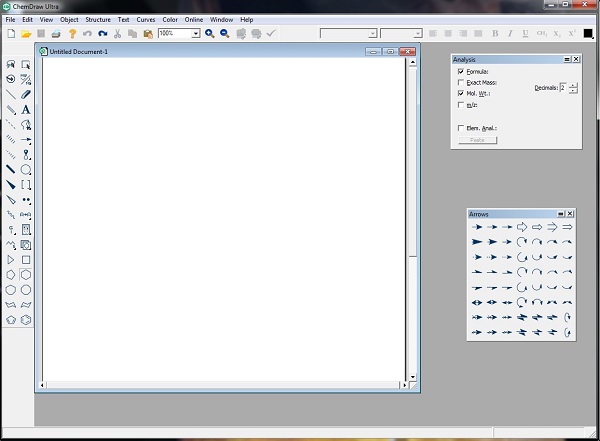The image size is (600, 441).
Task: Click the Paste button in the Analysis panel
Action: coord(477,140)
